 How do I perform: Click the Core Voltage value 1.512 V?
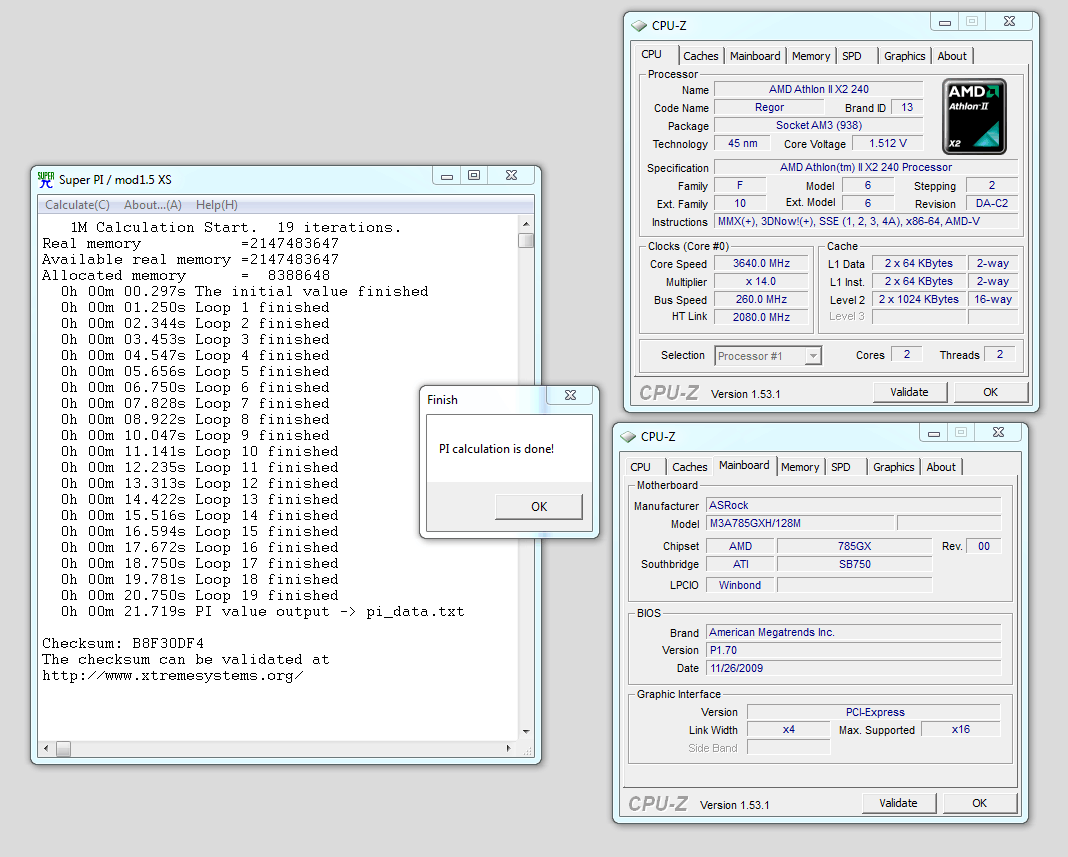[x=888, y=143]
